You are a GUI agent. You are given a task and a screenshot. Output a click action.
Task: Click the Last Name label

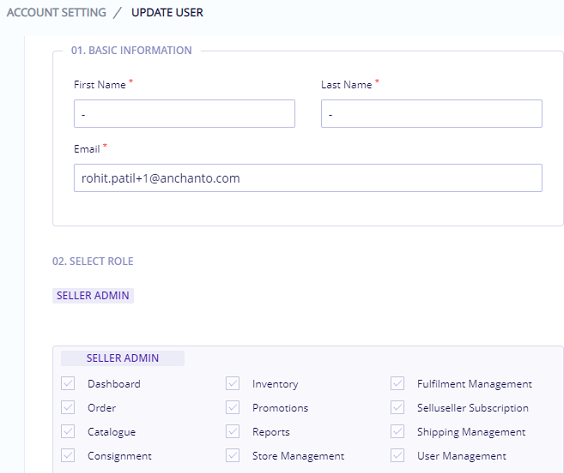pyautogui.click(x=346, y=85)
